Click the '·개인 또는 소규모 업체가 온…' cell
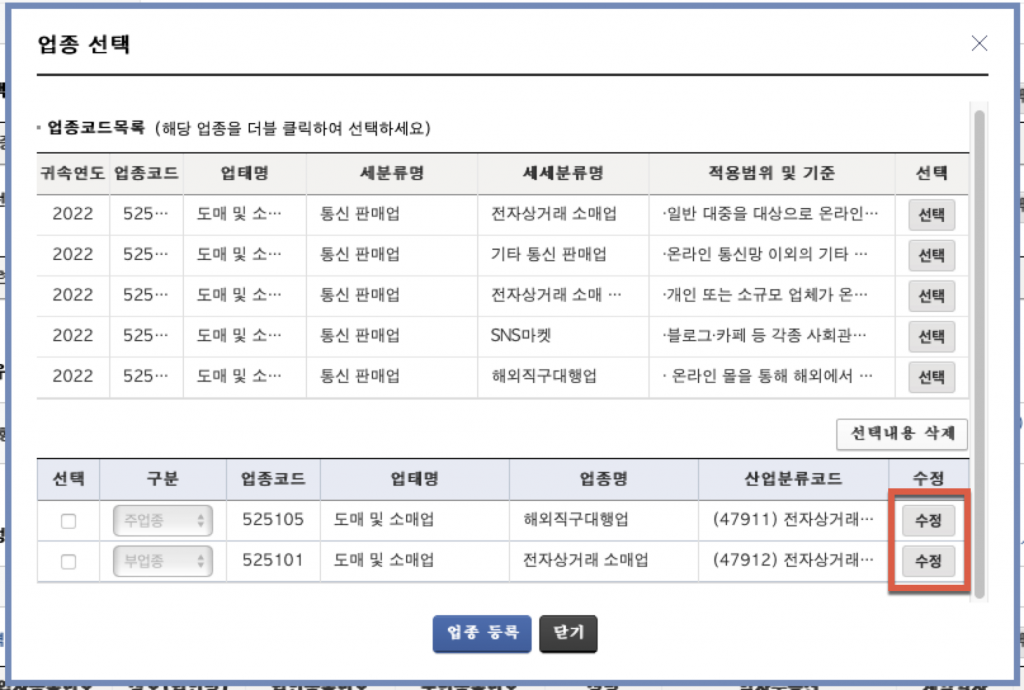This screenshot has width=1024, height=690. [x=772, y=295]
